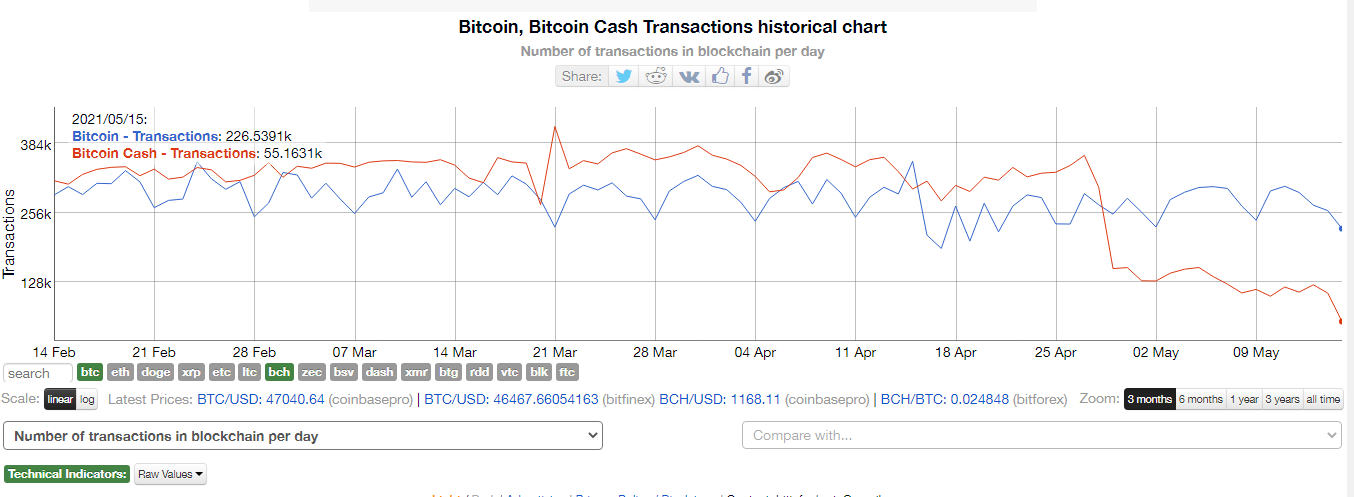Switch the scale to log
This screenshot has height=497, width=1354.
click(x=88, y=399)
